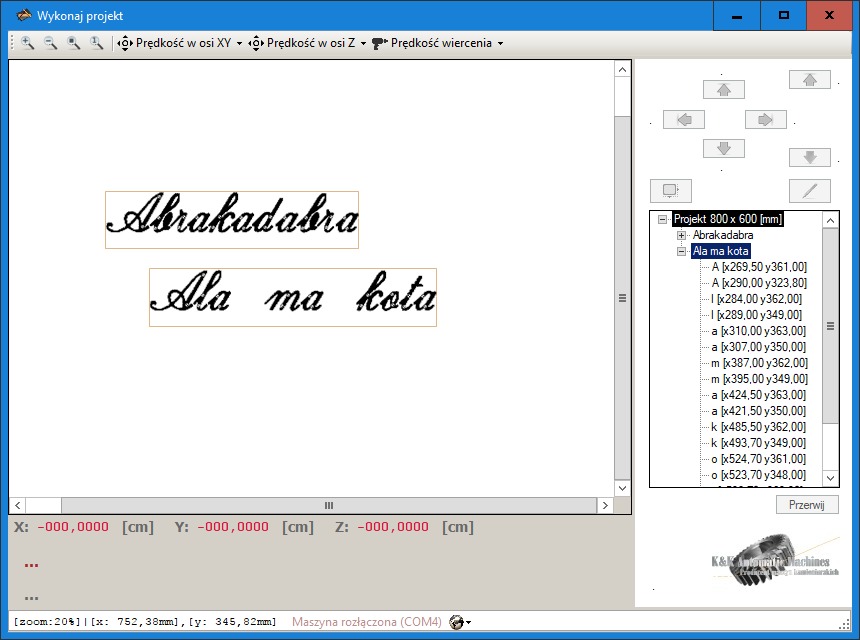This screenshot has height=640, width=860.
Task: Click the canvas vertical scrollbar thumb
Action: point(622,298)
